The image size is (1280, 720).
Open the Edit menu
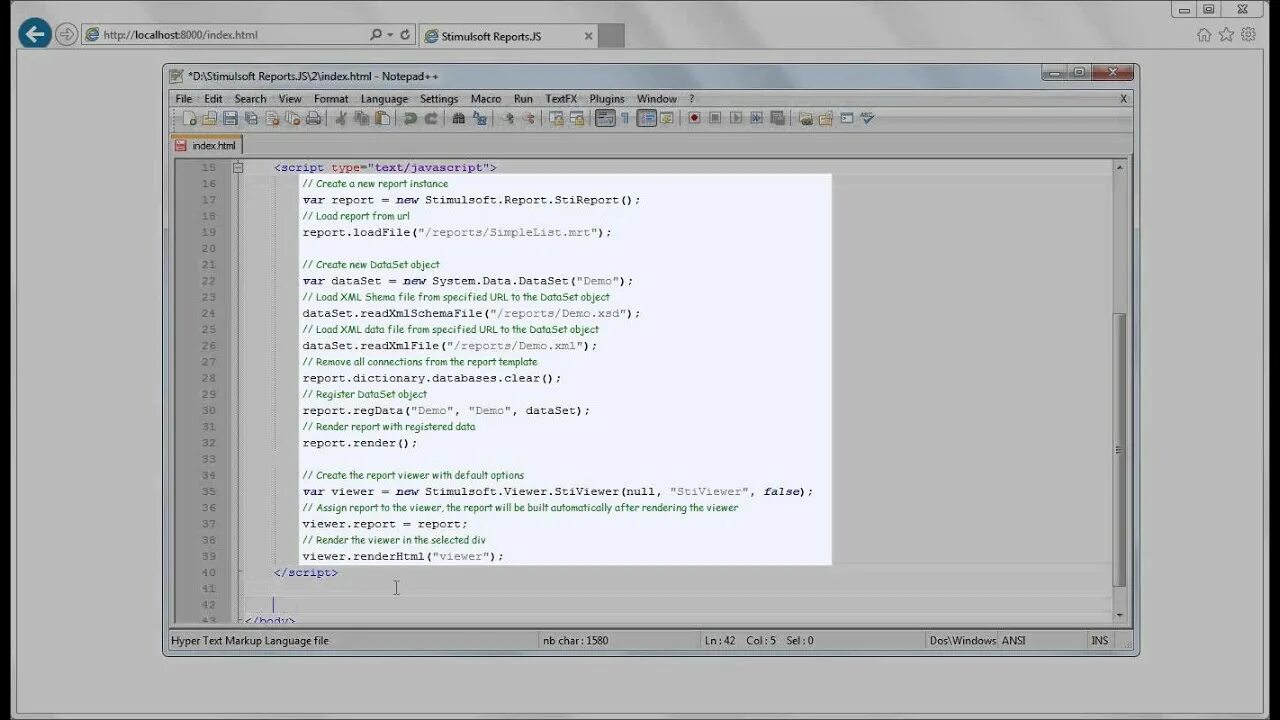click(x=213, y=99)
